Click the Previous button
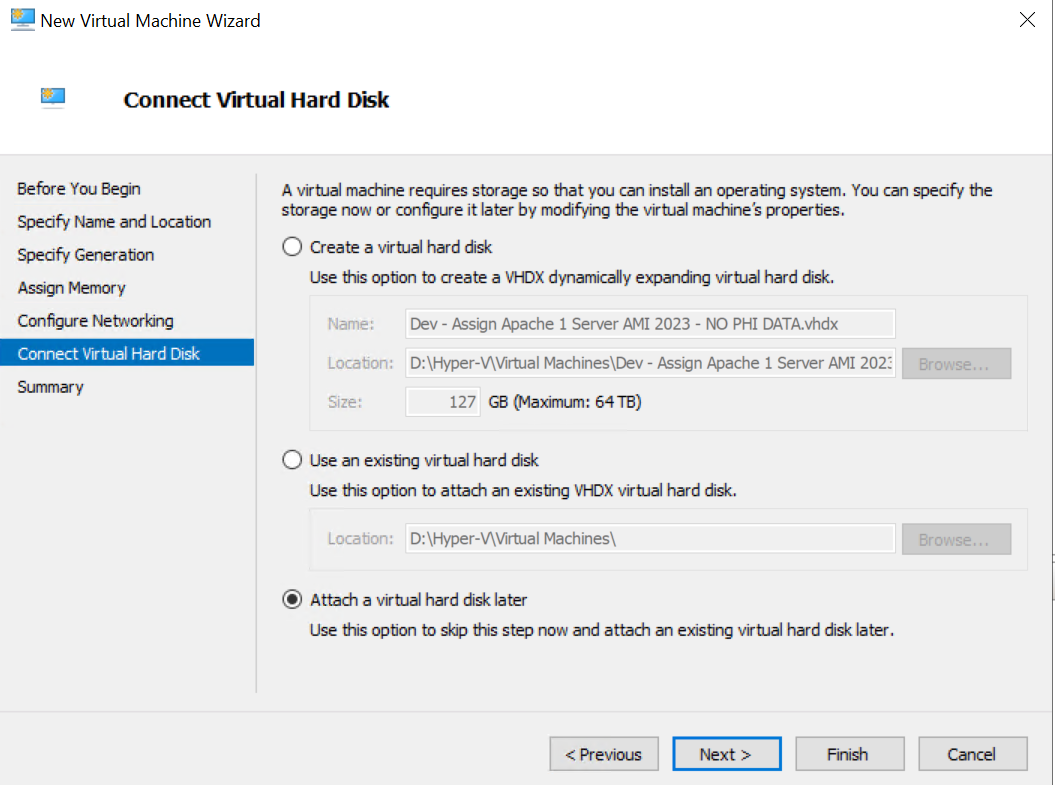This screenshot has height=785, width=1055. pyautogui.click(x=604, y=754)
